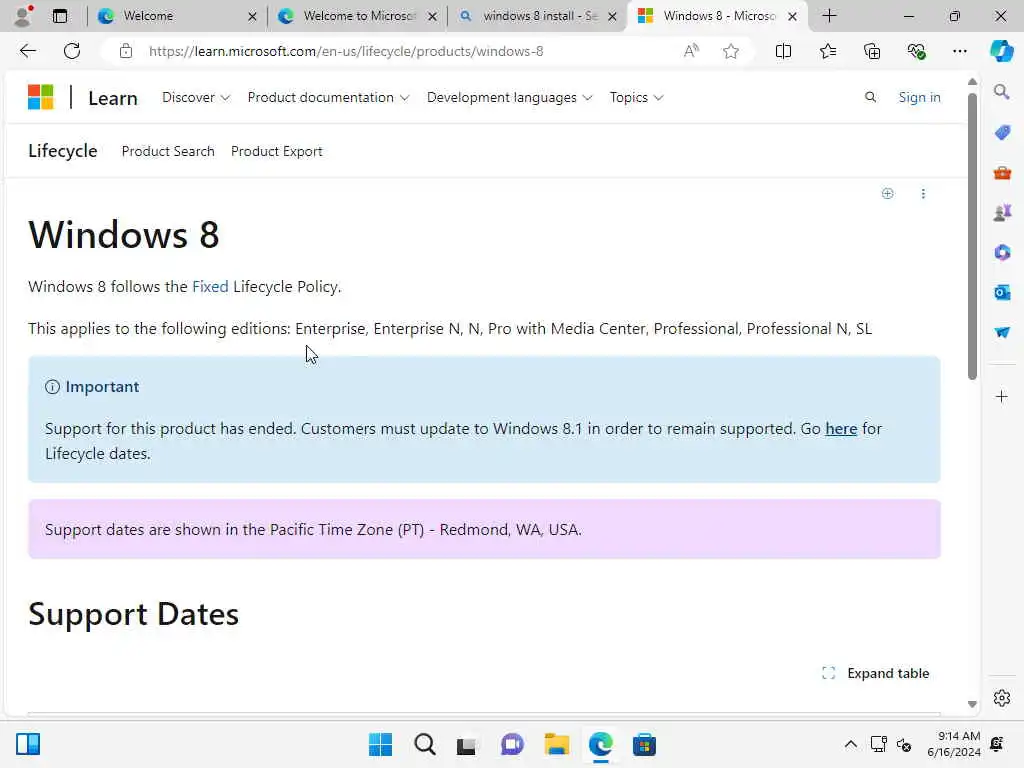Click the page vertical scrollbar thumb

pyautogui.click(x=972, y=236)
